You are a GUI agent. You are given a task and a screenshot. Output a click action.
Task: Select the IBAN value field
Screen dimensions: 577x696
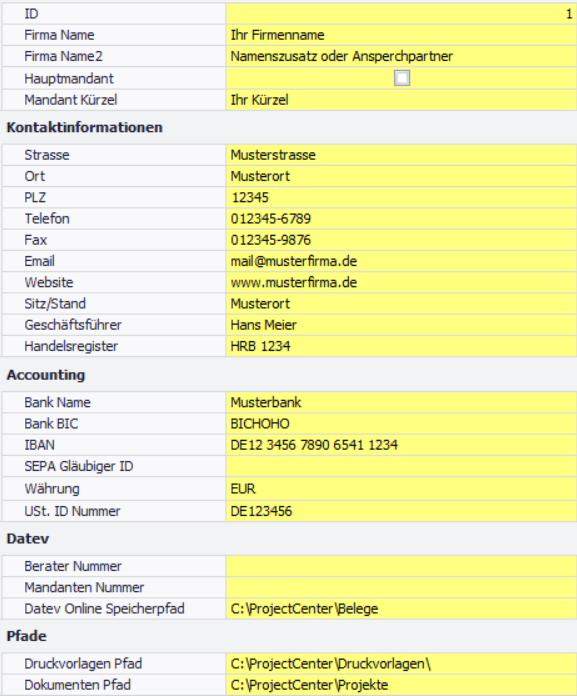tap(401, 445)
